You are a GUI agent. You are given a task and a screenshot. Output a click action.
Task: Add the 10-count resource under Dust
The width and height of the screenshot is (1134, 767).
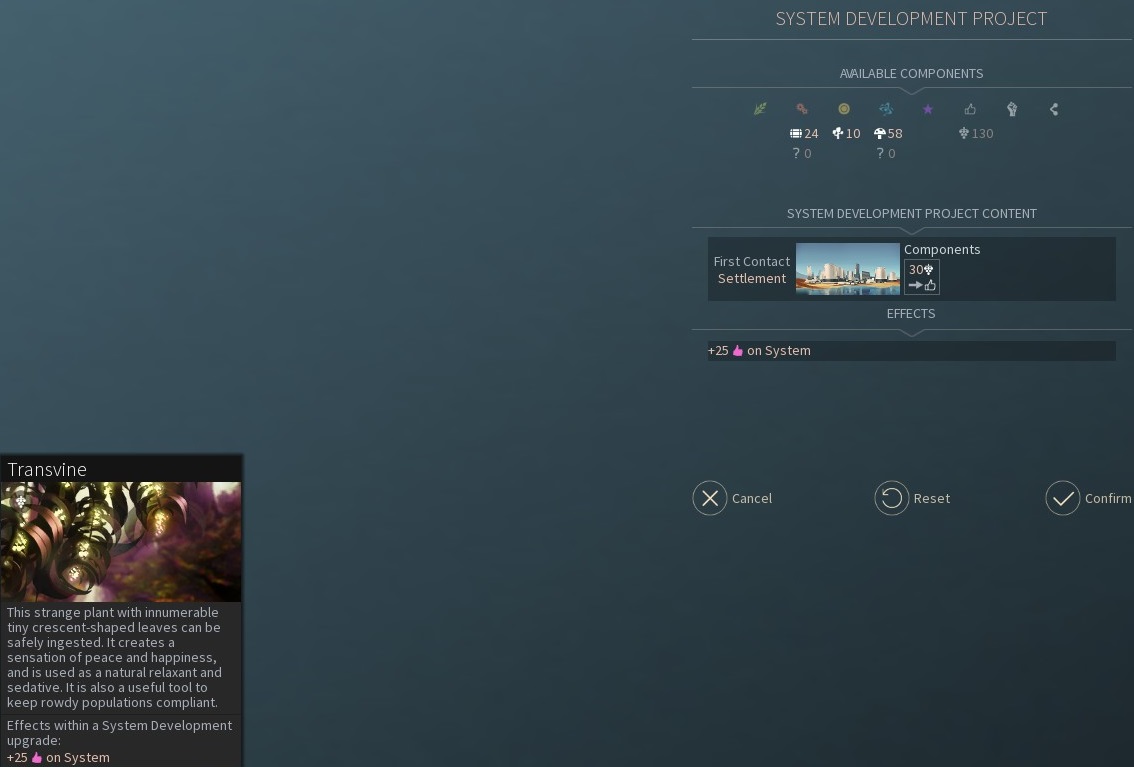coord(846,133)
